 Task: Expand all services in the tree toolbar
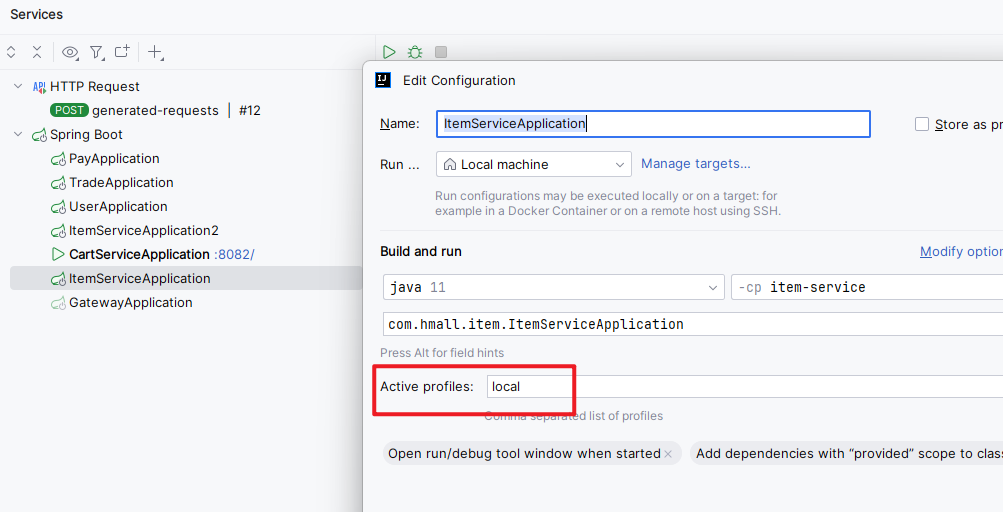[11, 52]
